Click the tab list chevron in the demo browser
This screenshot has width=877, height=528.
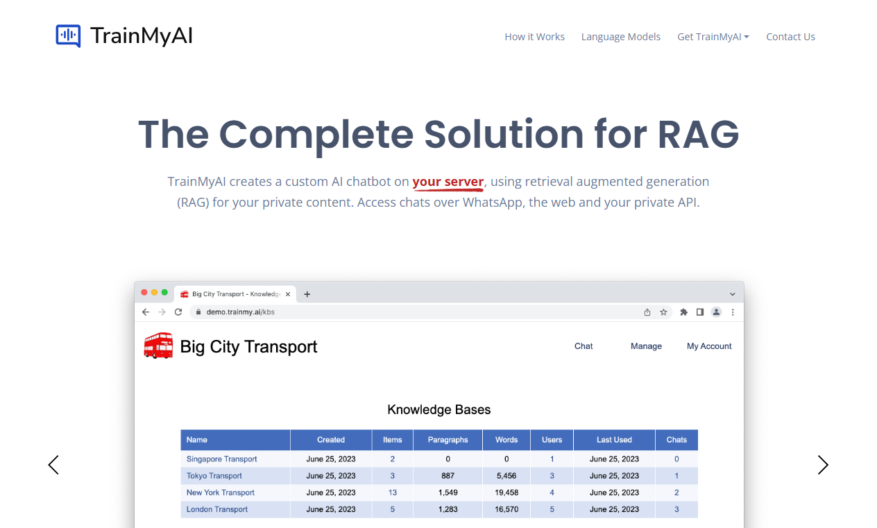tap(732, 294)
